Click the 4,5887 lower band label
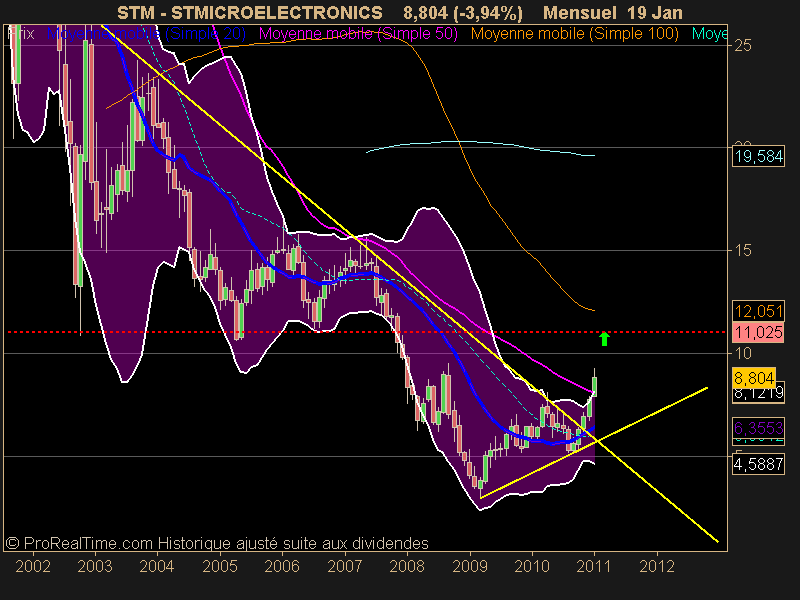 click(759, 464)
